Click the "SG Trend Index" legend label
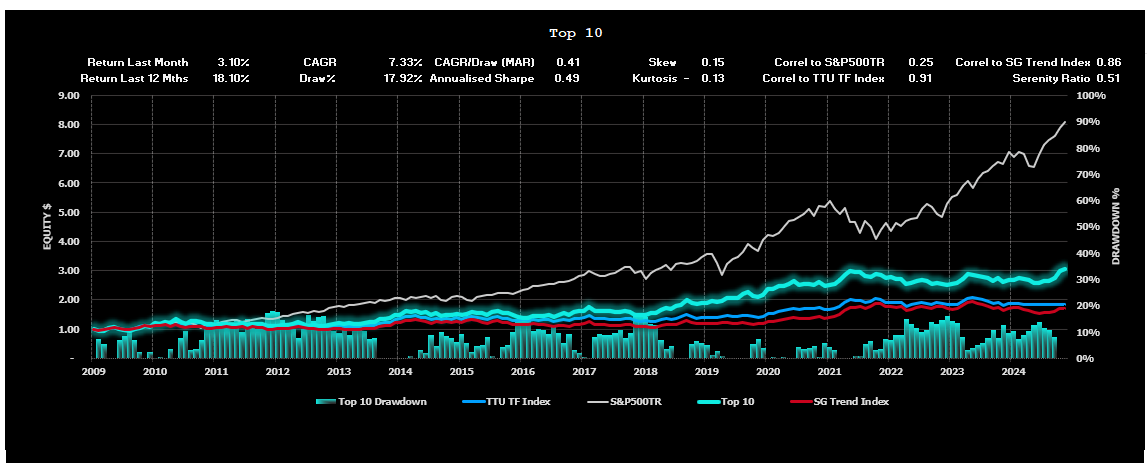The image size is (1147, 463). pyautogui.click(x=853, y=401)
